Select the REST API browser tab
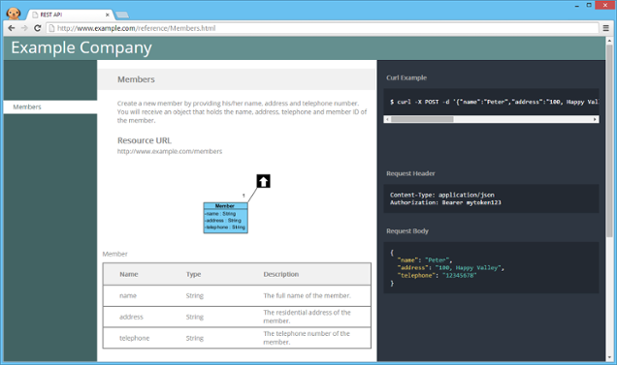Screen dimensions: 617x365 (70, 15)
